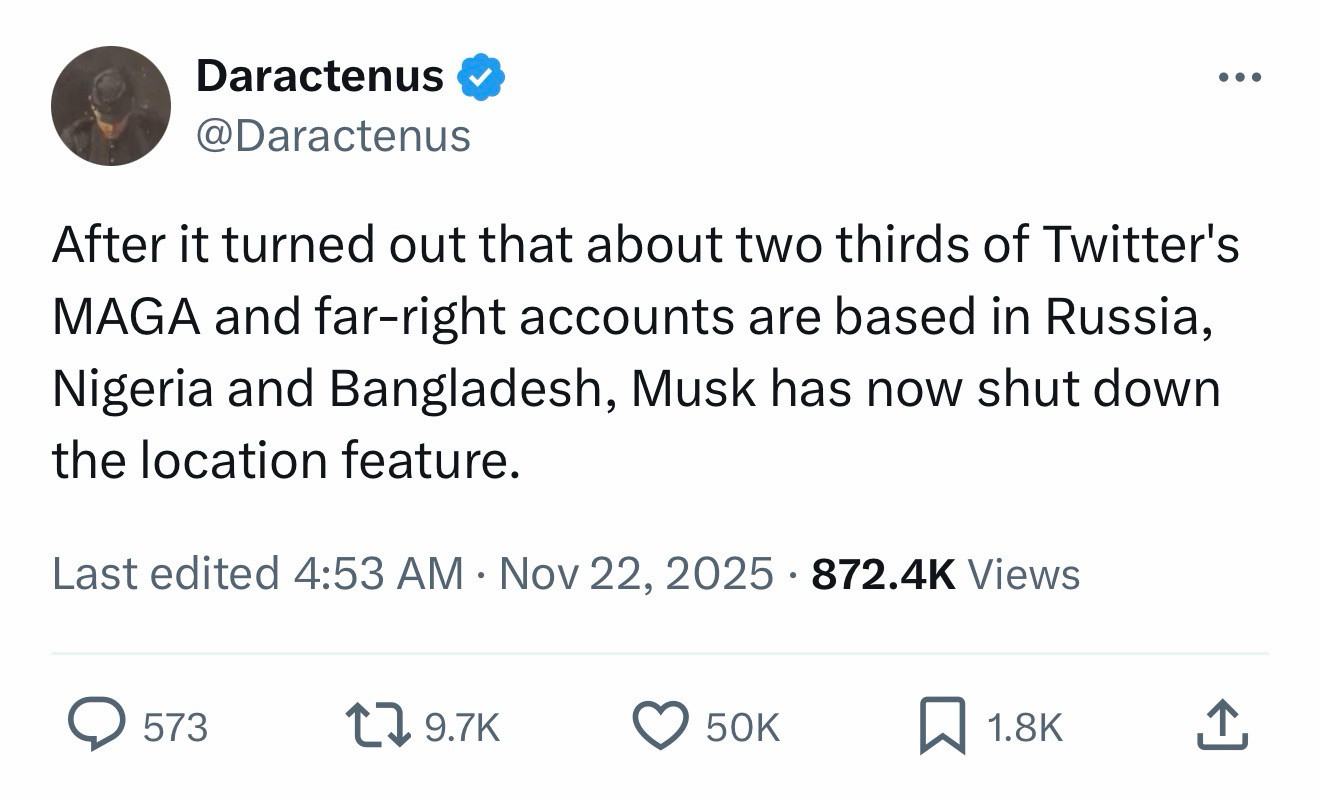Click the word "Musk" in the tweet
The height and width of the screenshot is (798, 1320).
click(694, 388)
